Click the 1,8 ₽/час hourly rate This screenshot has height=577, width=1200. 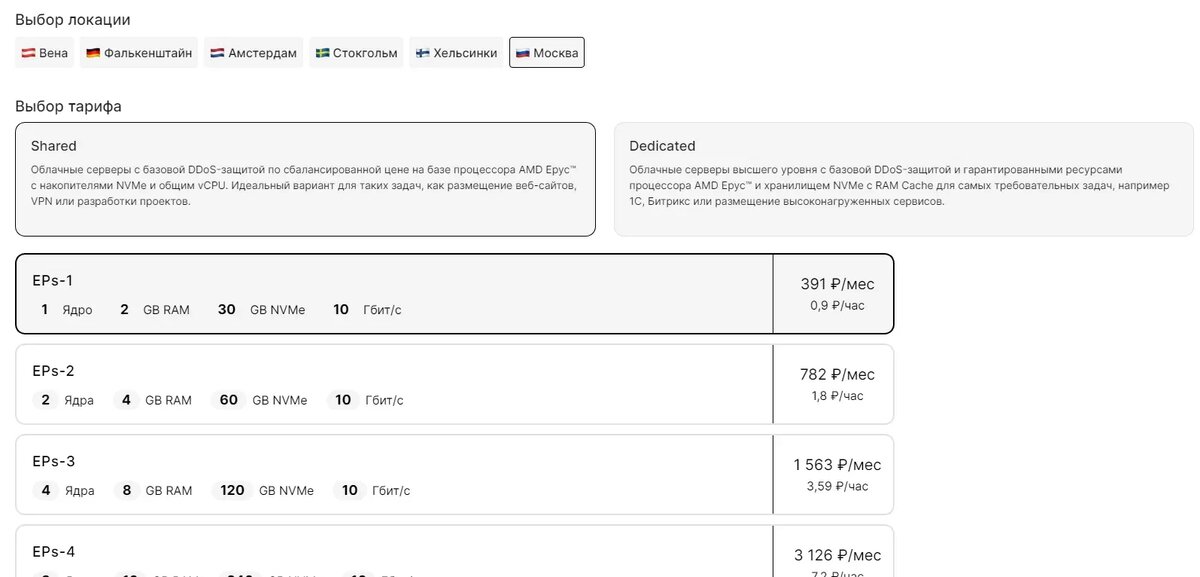(x=837, y=396)
